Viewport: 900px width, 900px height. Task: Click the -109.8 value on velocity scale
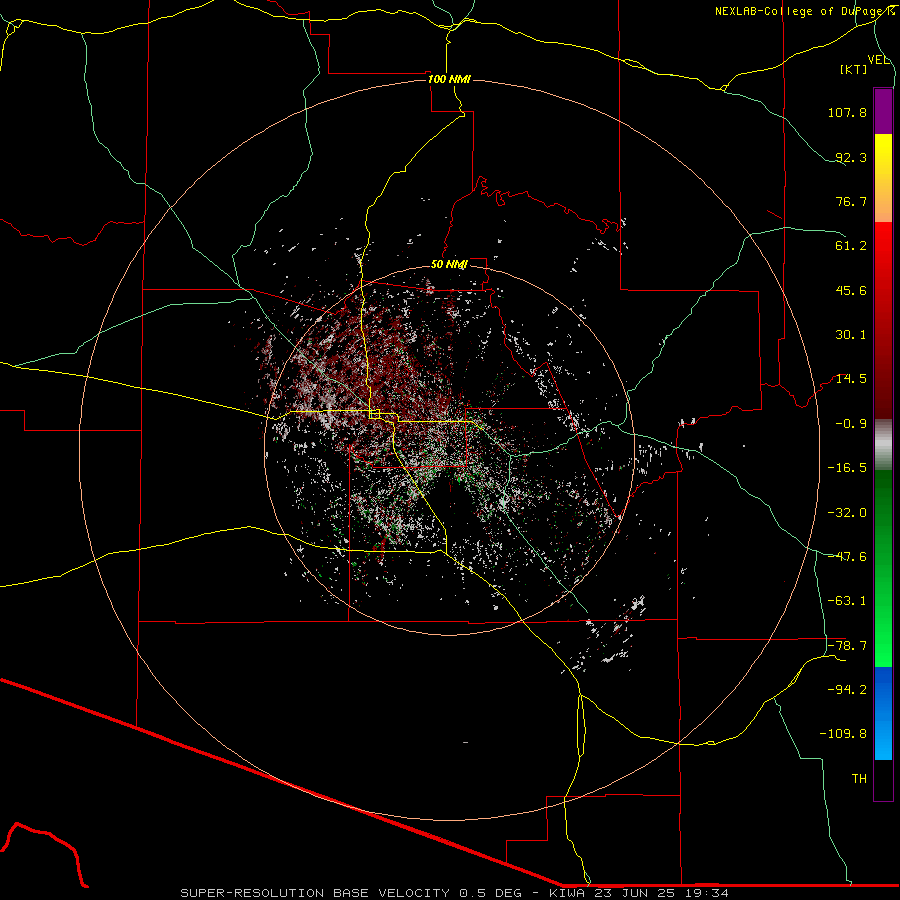[x=843, y=734]
